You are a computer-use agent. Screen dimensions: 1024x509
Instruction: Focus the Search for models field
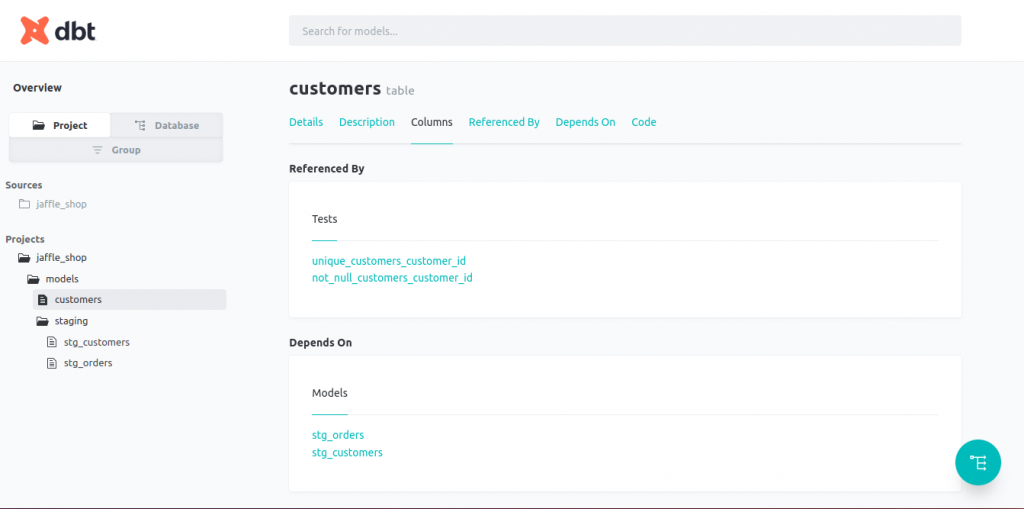625,31
